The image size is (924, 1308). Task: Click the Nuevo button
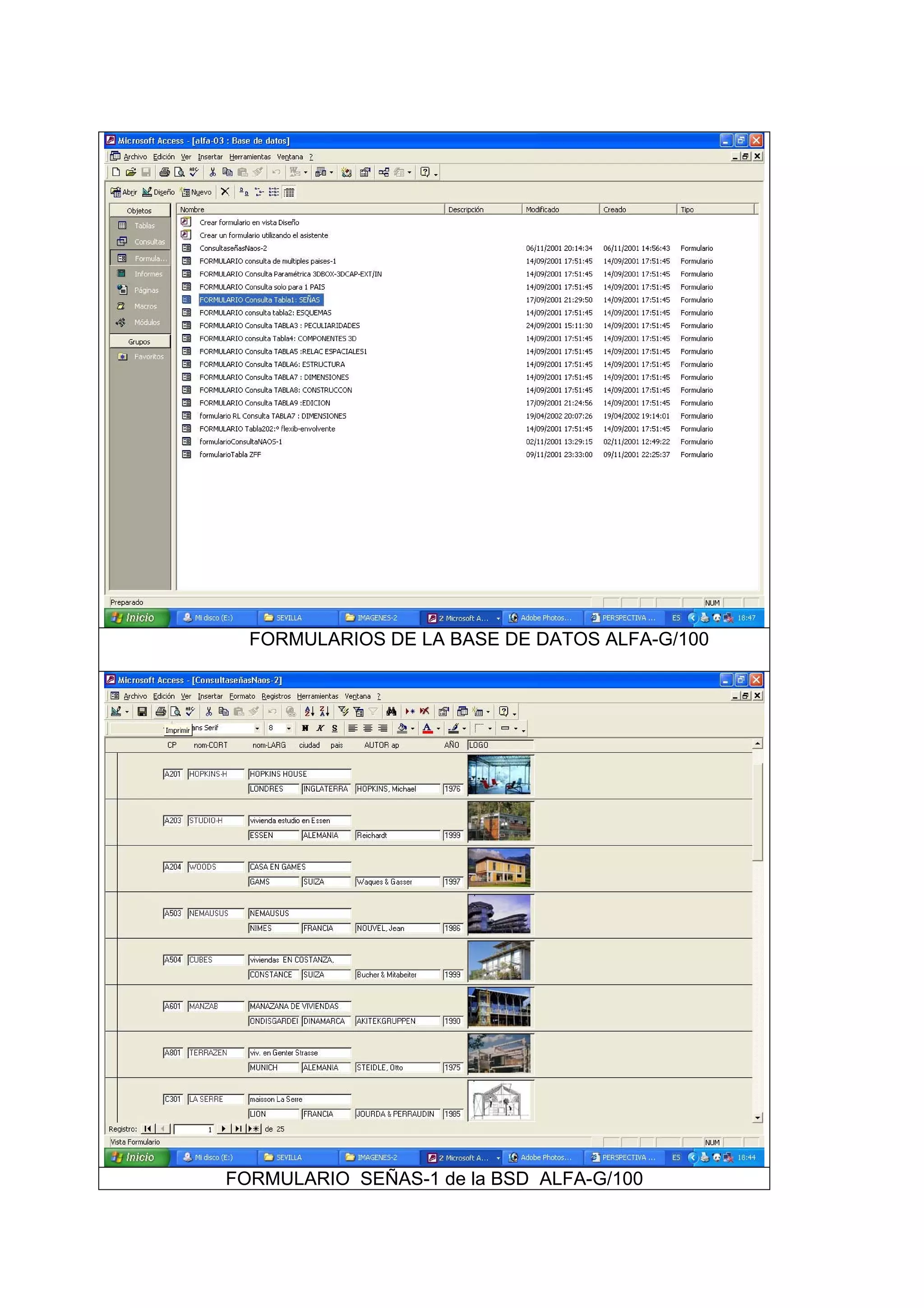pos(196,192)
